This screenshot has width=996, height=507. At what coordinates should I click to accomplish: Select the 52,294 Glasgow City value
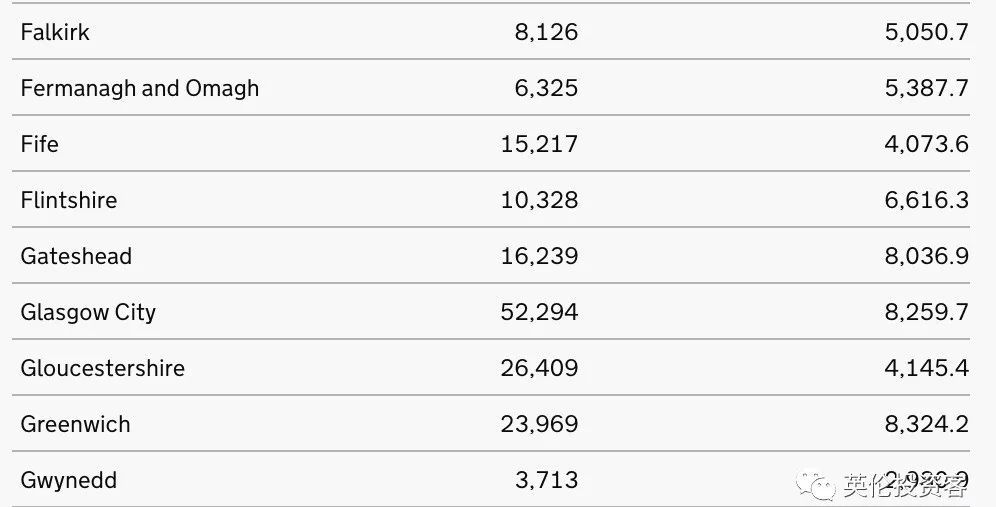[x=539, y=312]
